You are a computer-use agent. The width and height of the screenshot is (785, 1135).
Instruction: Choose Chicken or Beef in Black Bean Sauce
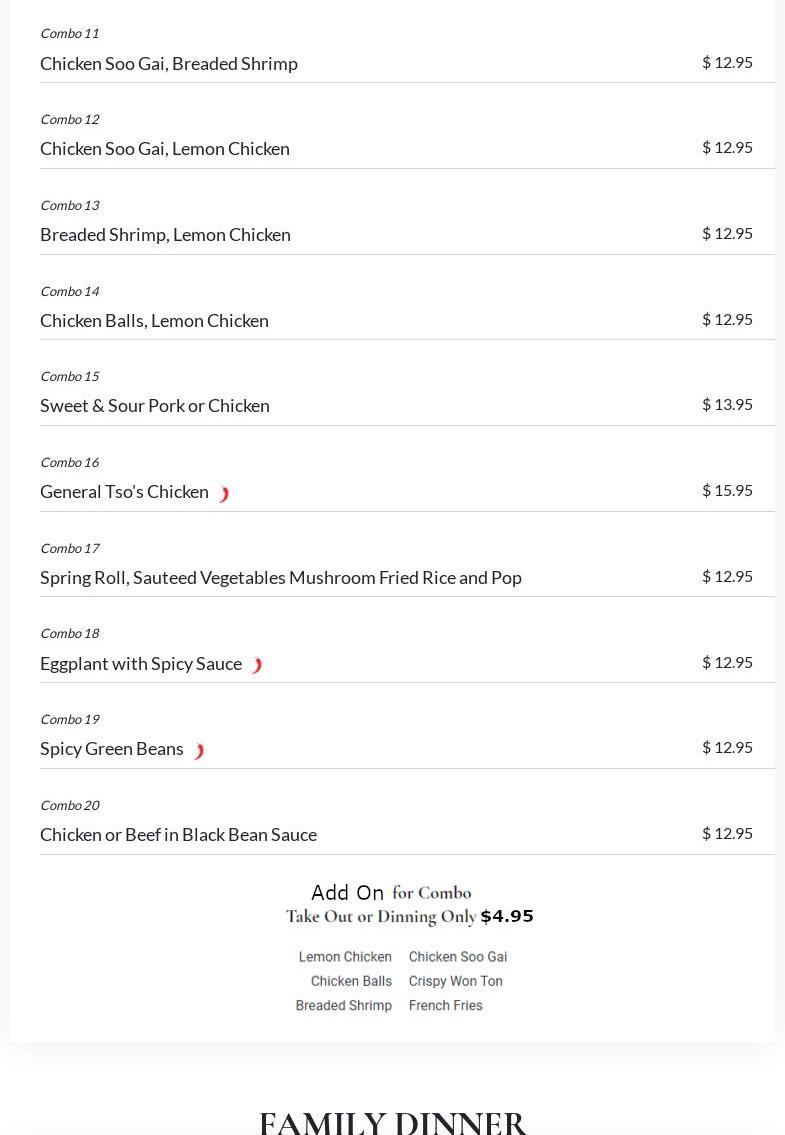[178, 834]
